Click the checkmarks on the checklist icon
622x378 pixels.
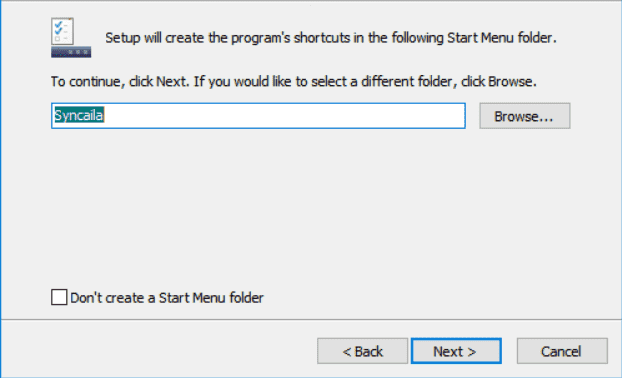59,27
